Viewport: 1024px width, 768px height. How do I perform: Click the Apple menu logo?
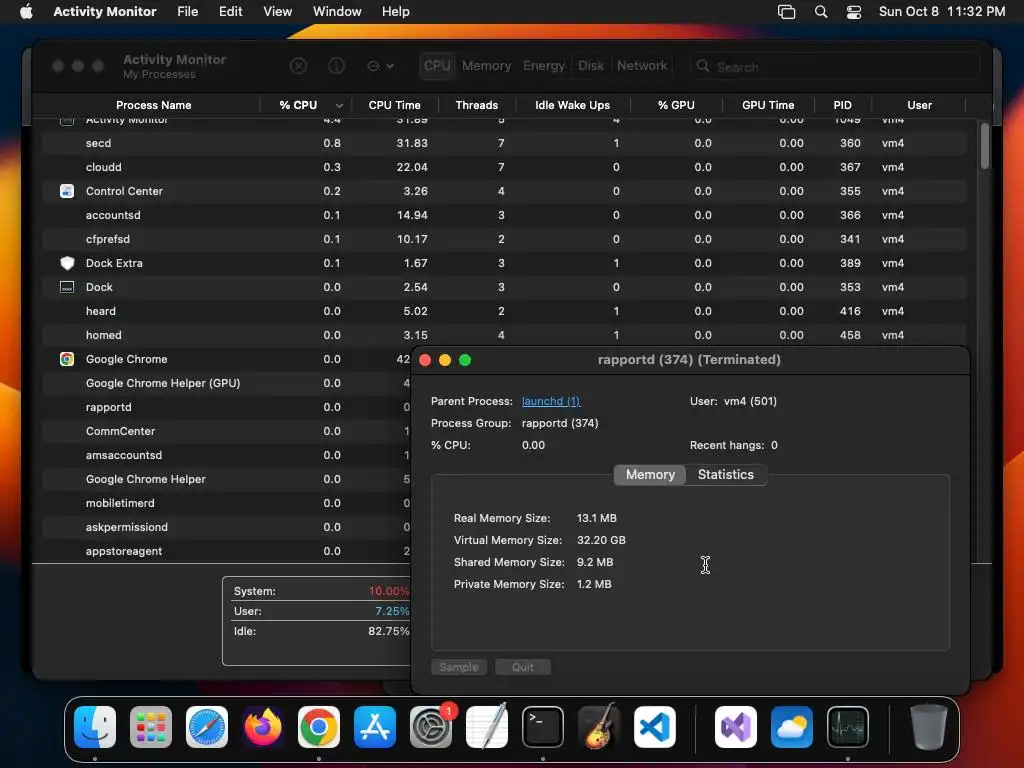[x=26, y=12]
